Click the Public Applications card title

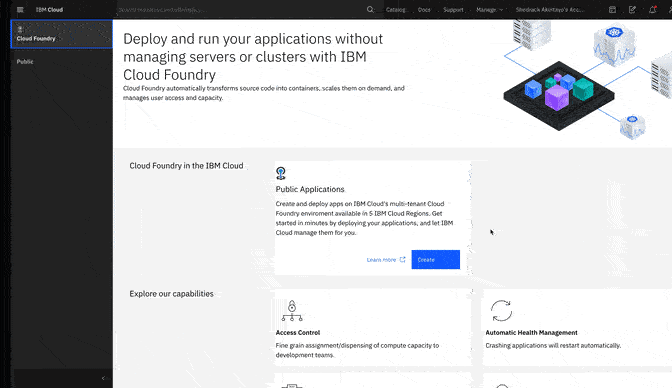pos(310,189)
